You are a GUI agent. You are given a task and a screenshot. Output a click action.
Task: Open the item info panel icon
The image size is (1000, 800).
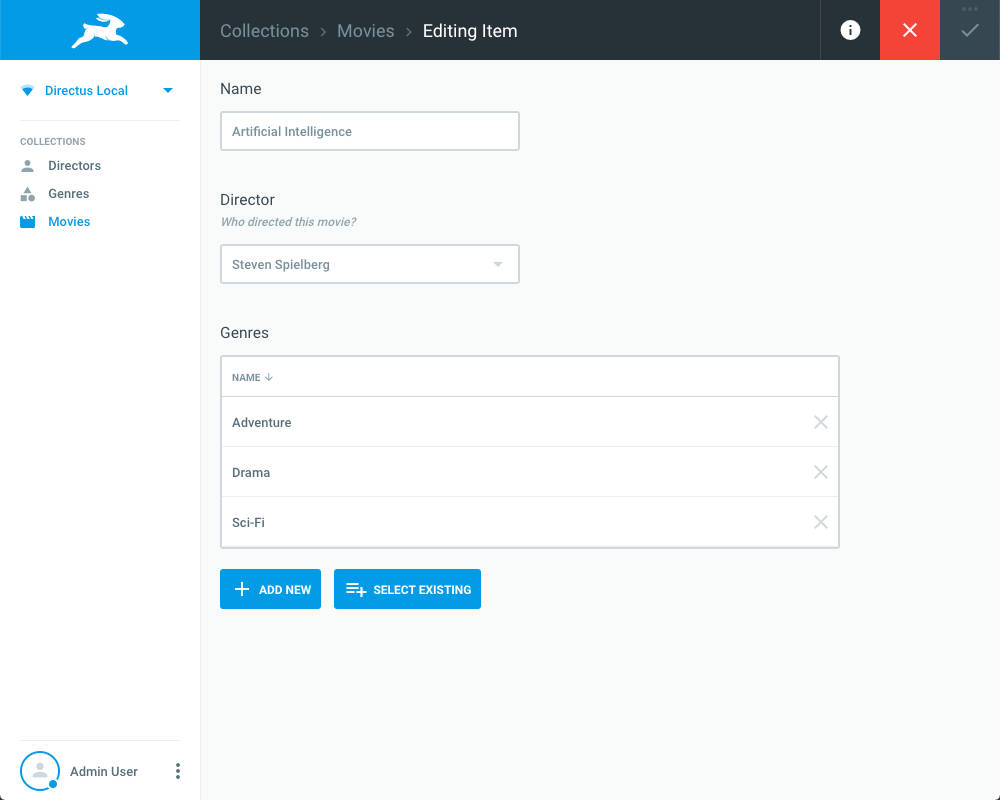850,30
